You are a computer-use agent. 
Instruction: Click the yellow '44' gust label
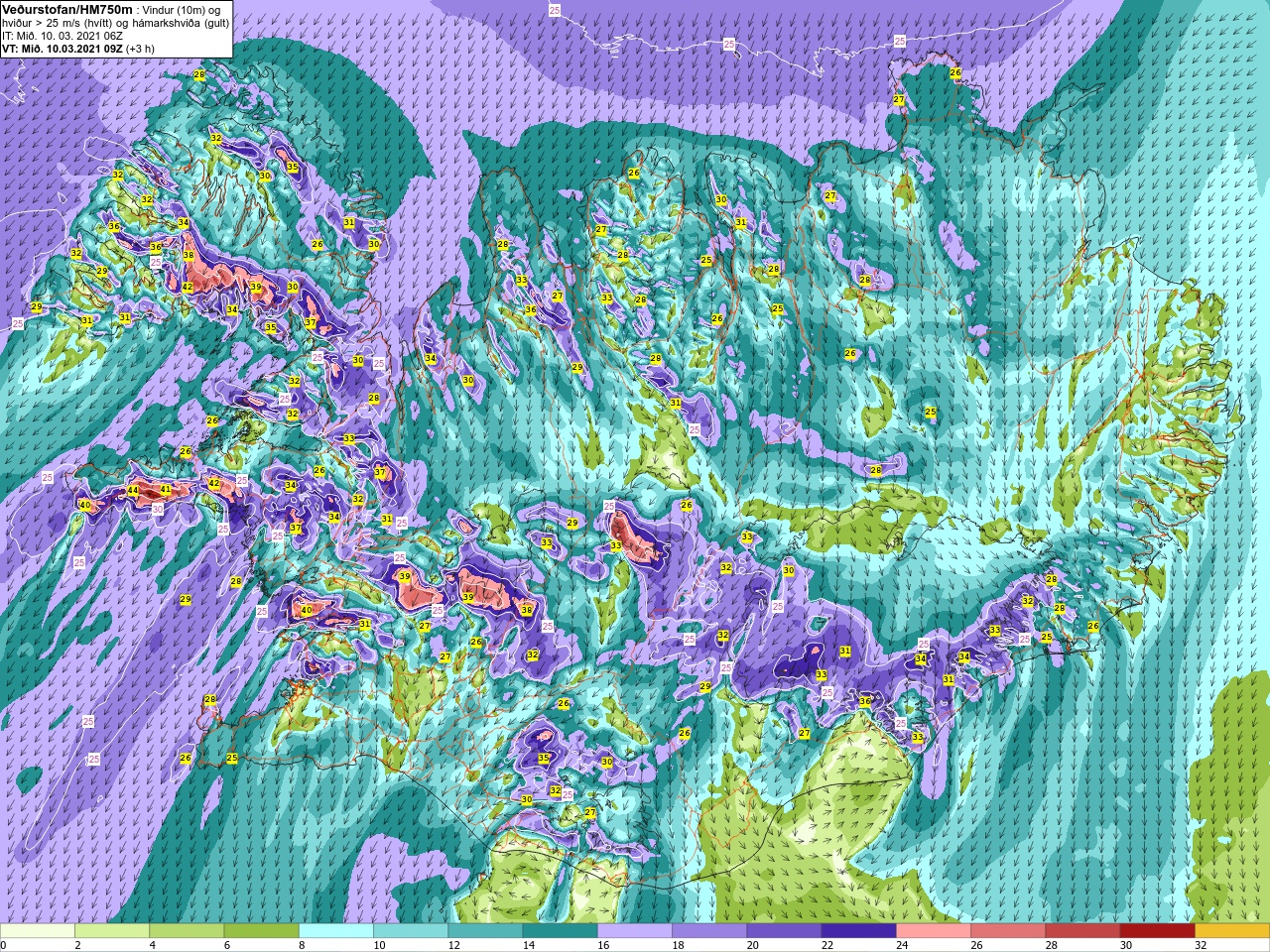click(x=133, y=491)
